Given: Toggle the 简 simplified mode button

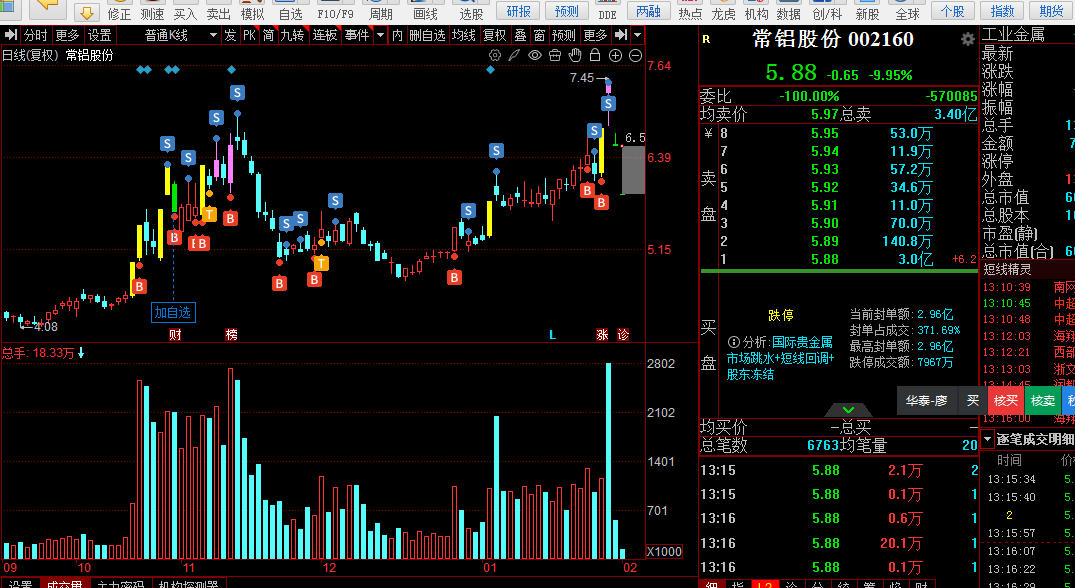Looking at the screenshot, I should (x=269, y=35).
